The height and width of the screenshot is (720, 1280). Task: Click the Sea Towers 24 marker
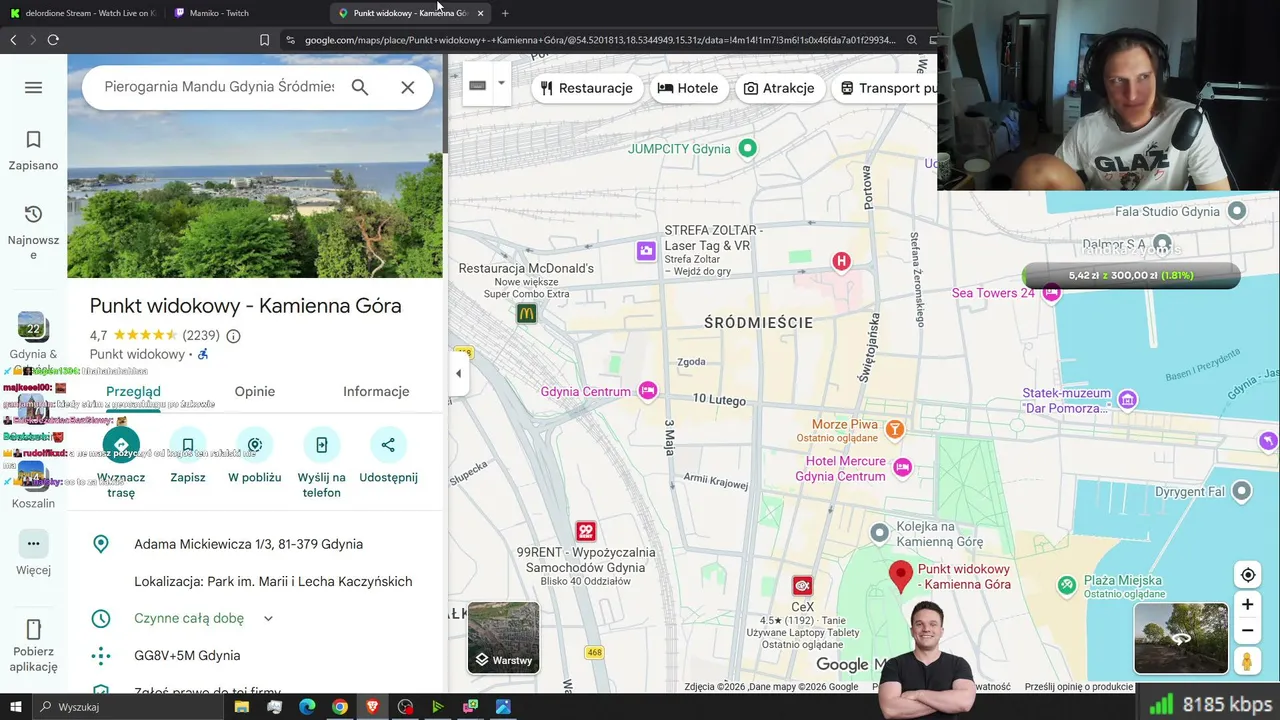coord(1051,292)
